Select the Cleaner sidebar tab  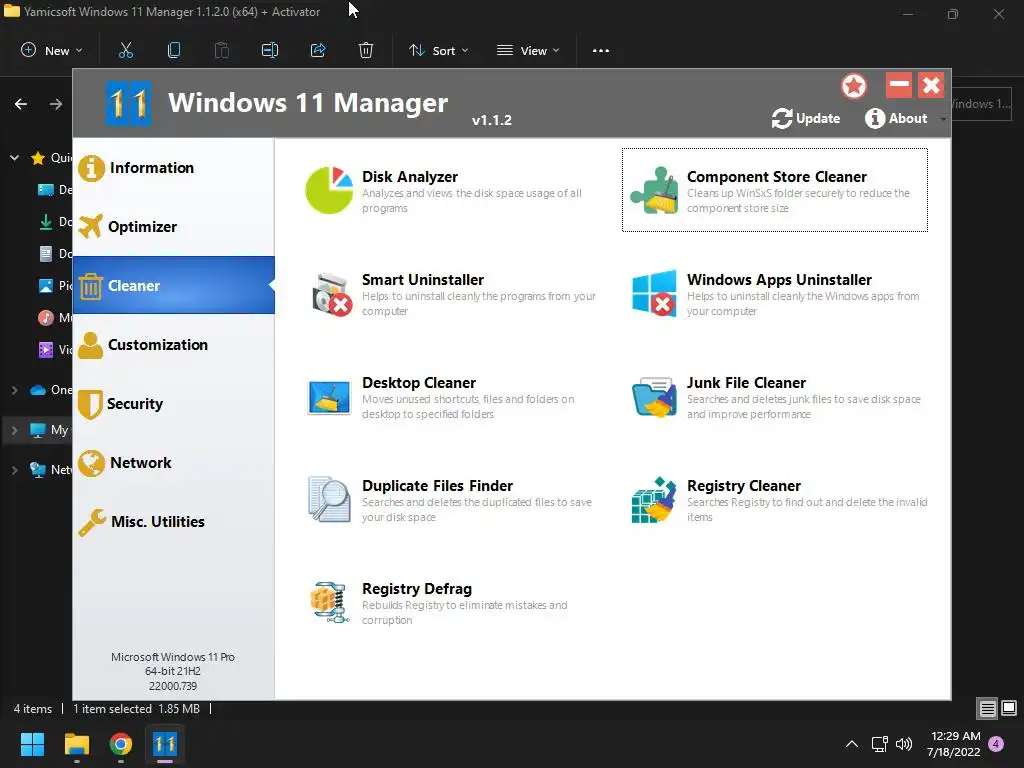click(174, 285)
